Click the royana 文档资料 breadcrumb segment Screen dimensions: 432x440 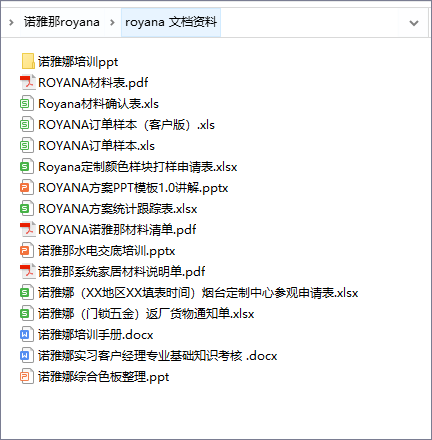click(171, 22)
